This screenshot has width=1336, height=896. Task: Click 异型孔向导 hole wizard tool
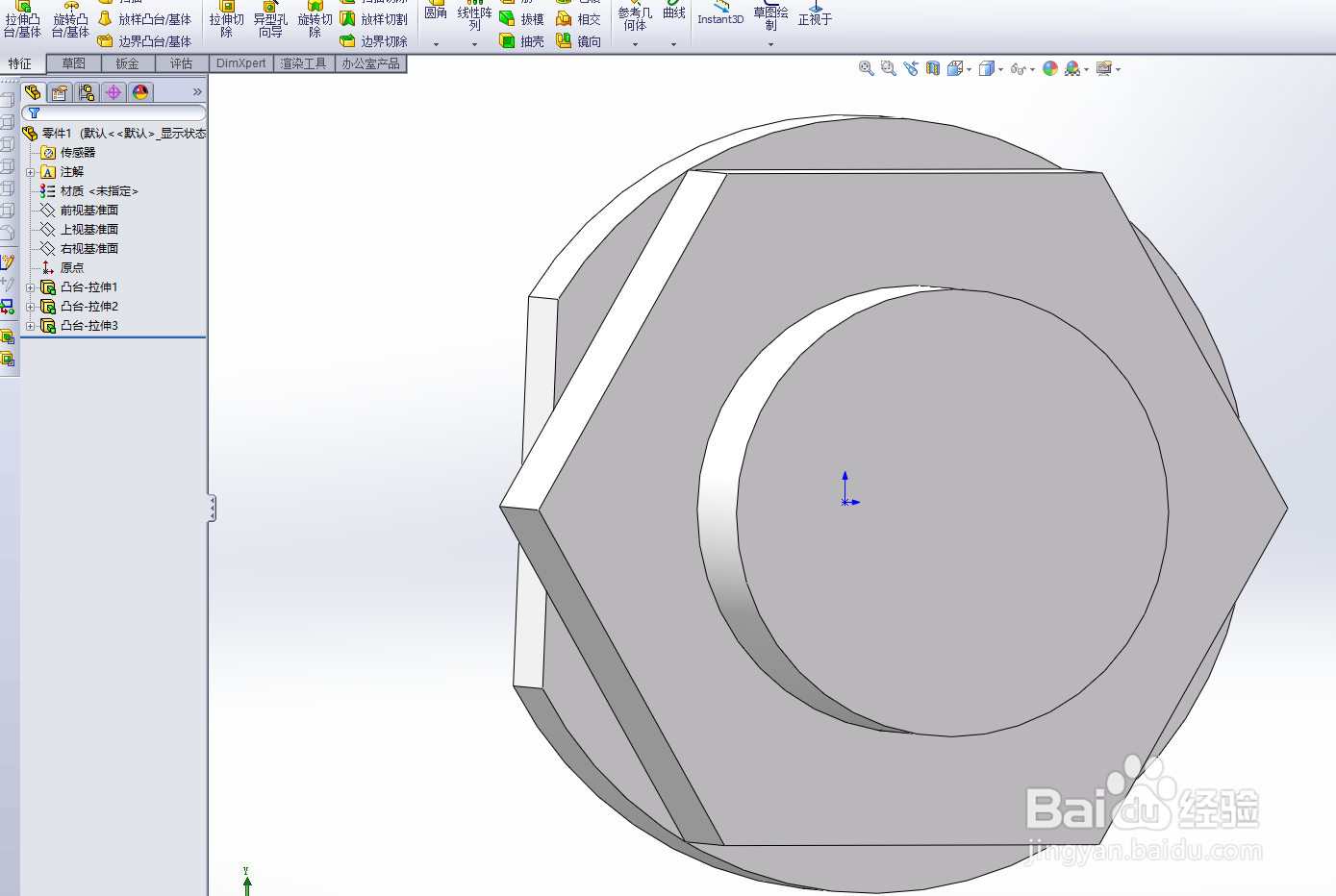[x=270, y=19]
